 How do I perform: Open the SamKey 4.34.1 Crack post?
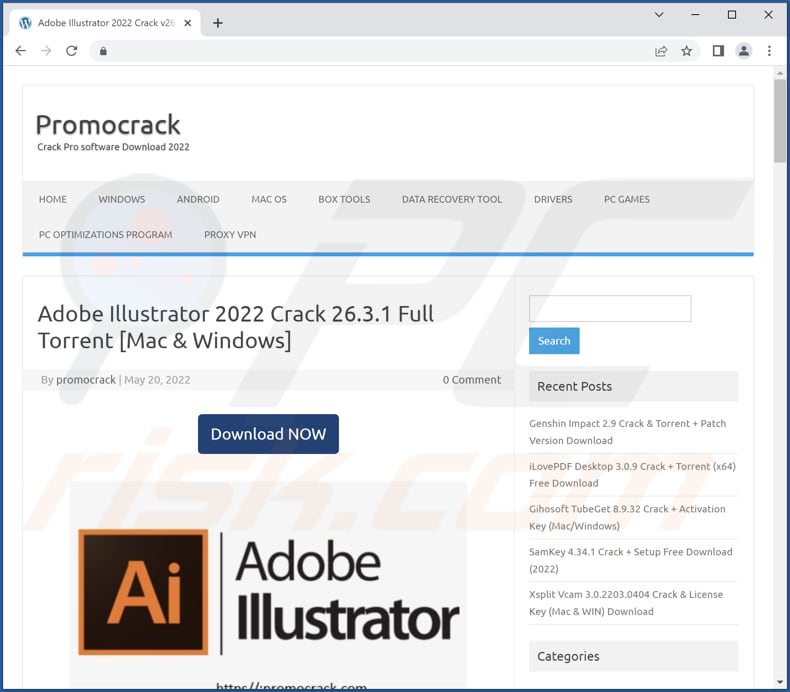click(x=631, y=560)
